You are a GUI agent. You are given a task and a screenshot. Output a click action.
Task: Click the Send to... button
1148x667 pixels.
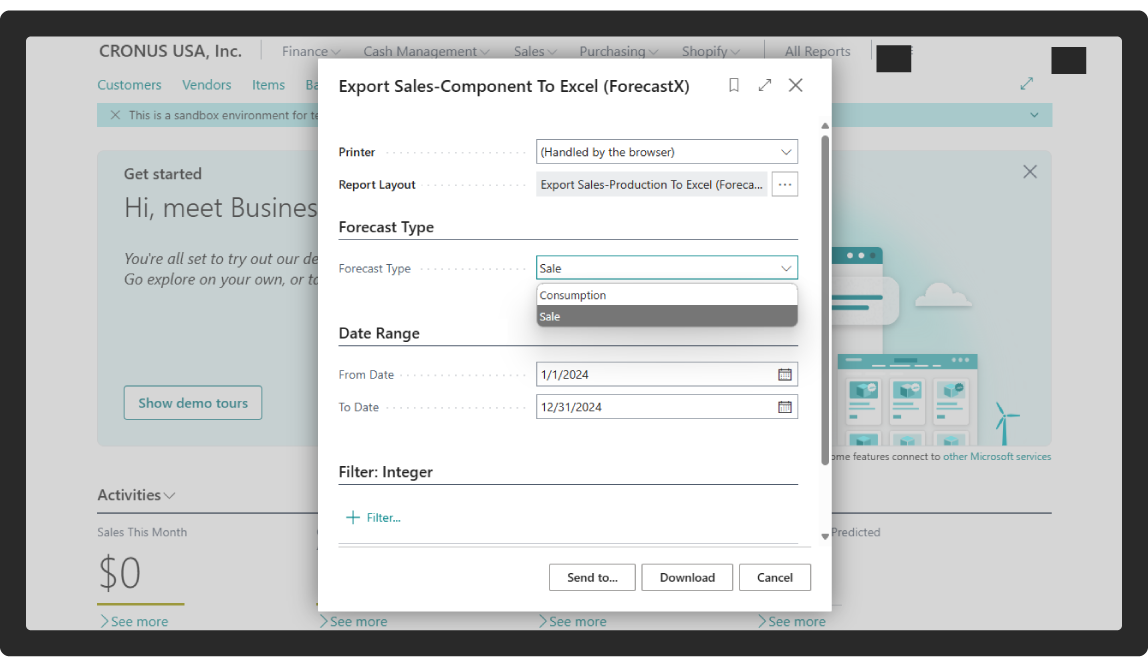point(592,577)
